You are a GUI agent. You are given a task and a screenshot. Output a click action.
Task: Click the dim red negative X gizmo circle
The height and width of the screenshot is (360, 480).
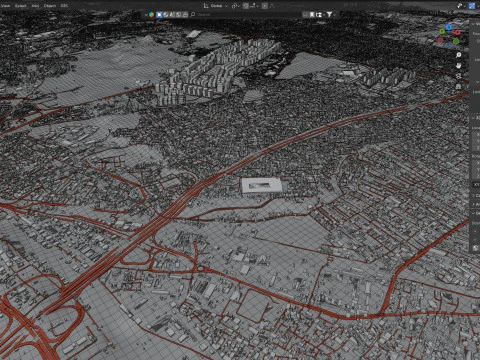440,40
